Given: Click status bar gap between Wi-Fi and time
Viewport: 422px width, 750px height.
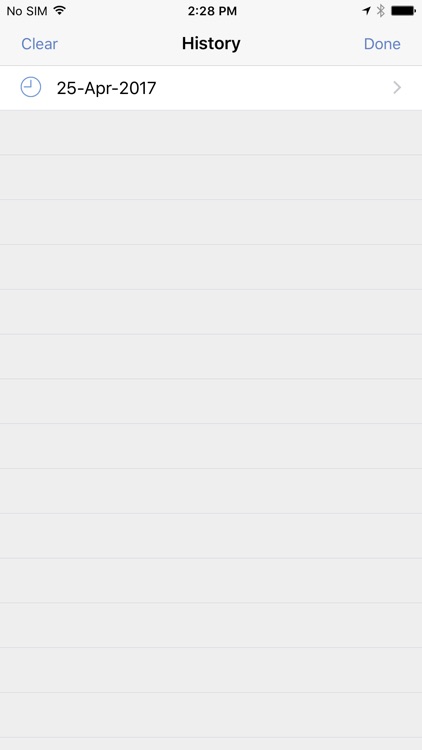Looking at the screenshot, I should (126, 11).
